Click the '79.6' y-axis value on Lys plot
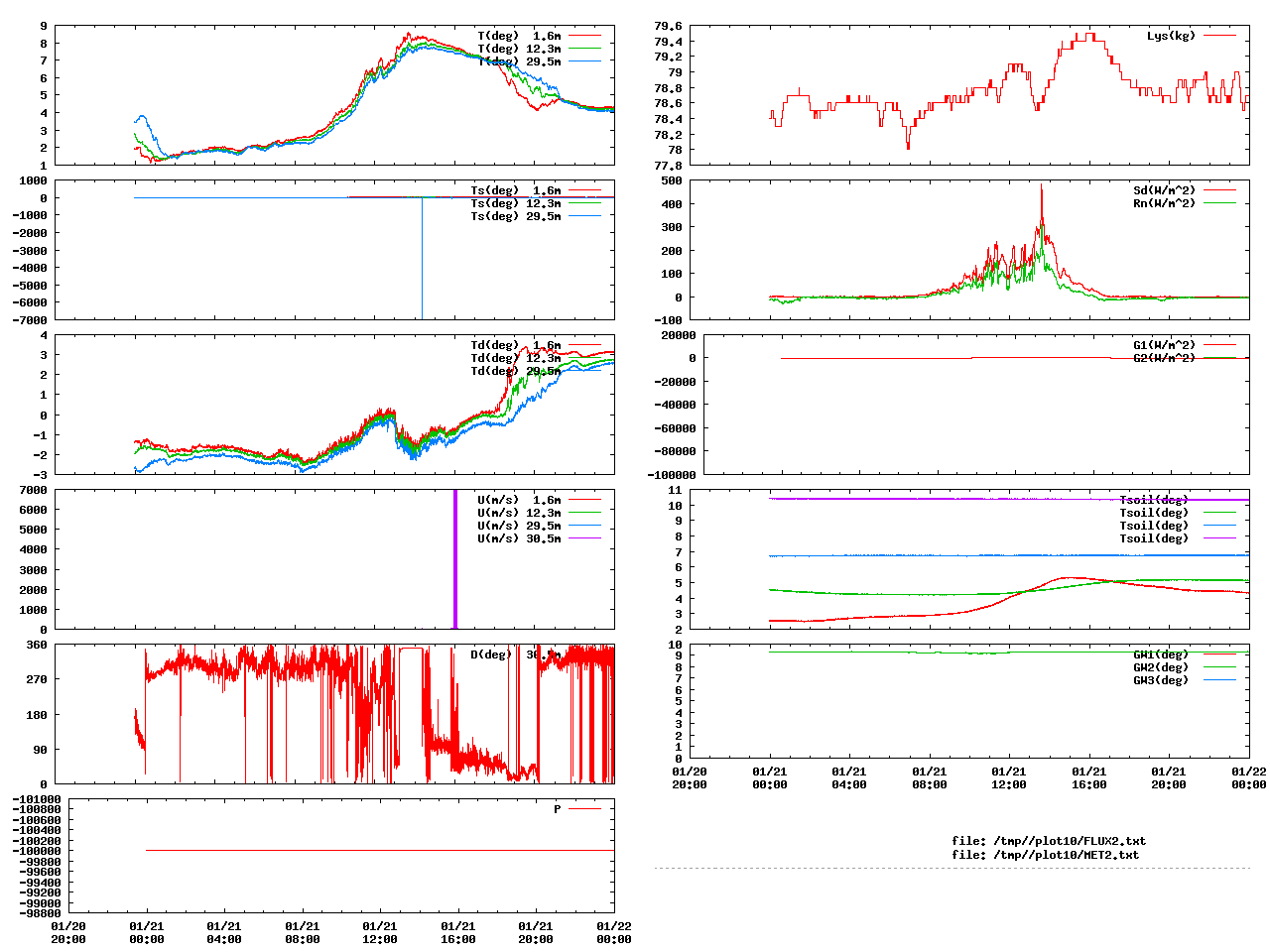The height and width of the screenshot is (952, 1270). pyautogui.click(x=668, y=26)
